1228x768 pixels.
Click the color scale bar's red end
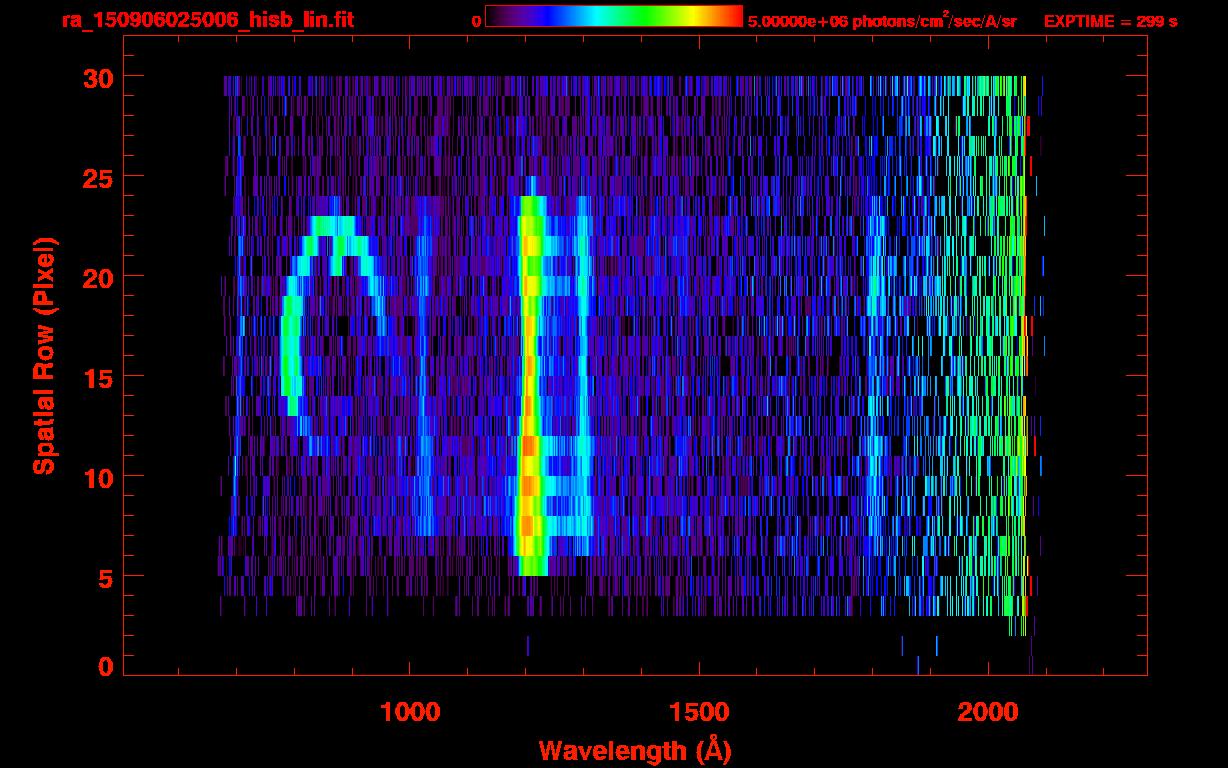pos(731,17)
